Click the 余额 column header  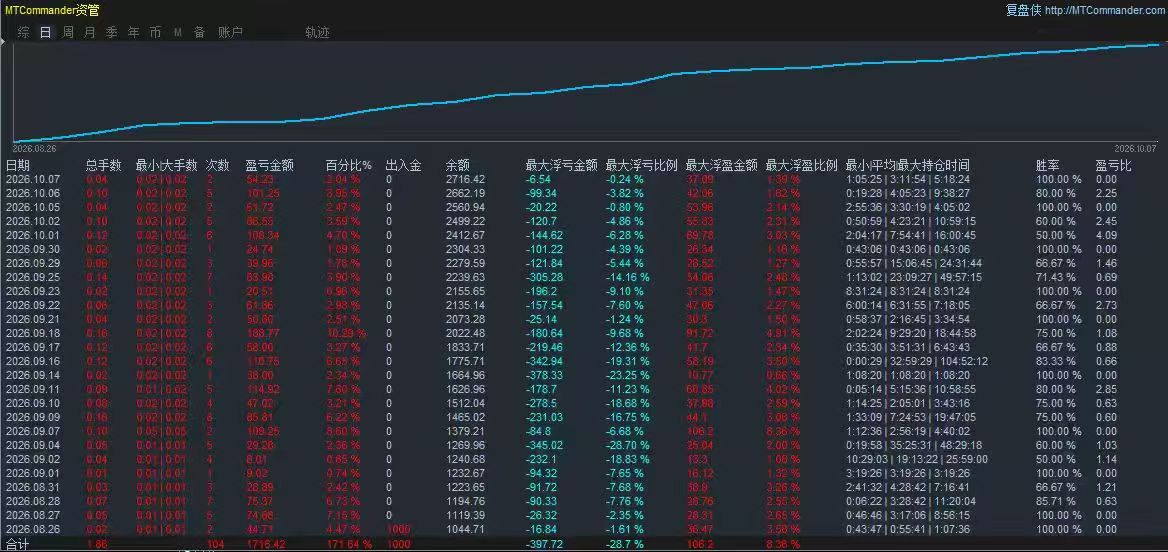pyautogui.click(x=458, y=165)
